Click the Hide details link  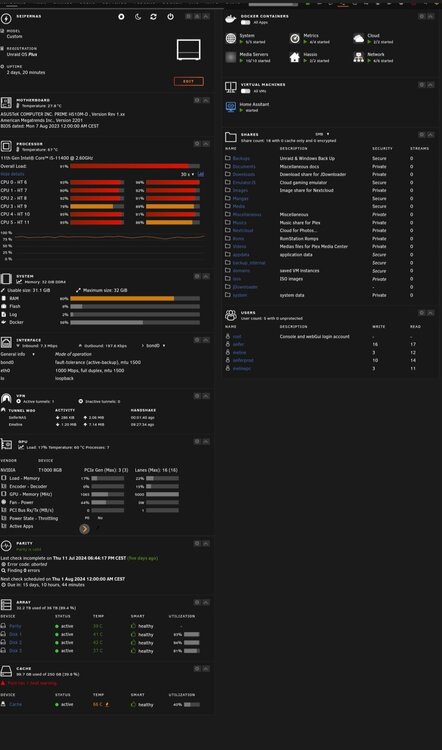click(12, 174)
